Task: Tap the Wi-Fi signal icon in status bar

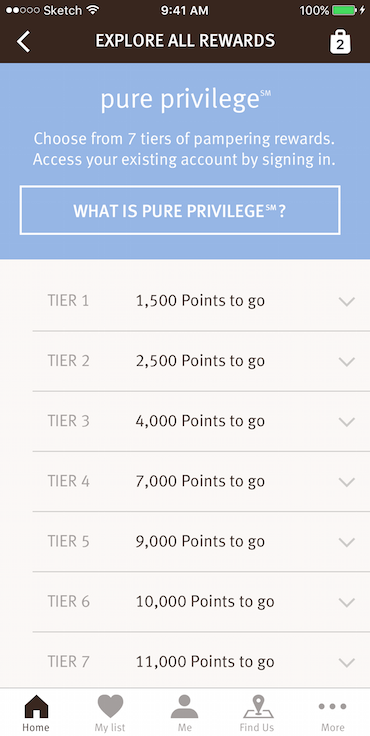Action: click(93, 10)
